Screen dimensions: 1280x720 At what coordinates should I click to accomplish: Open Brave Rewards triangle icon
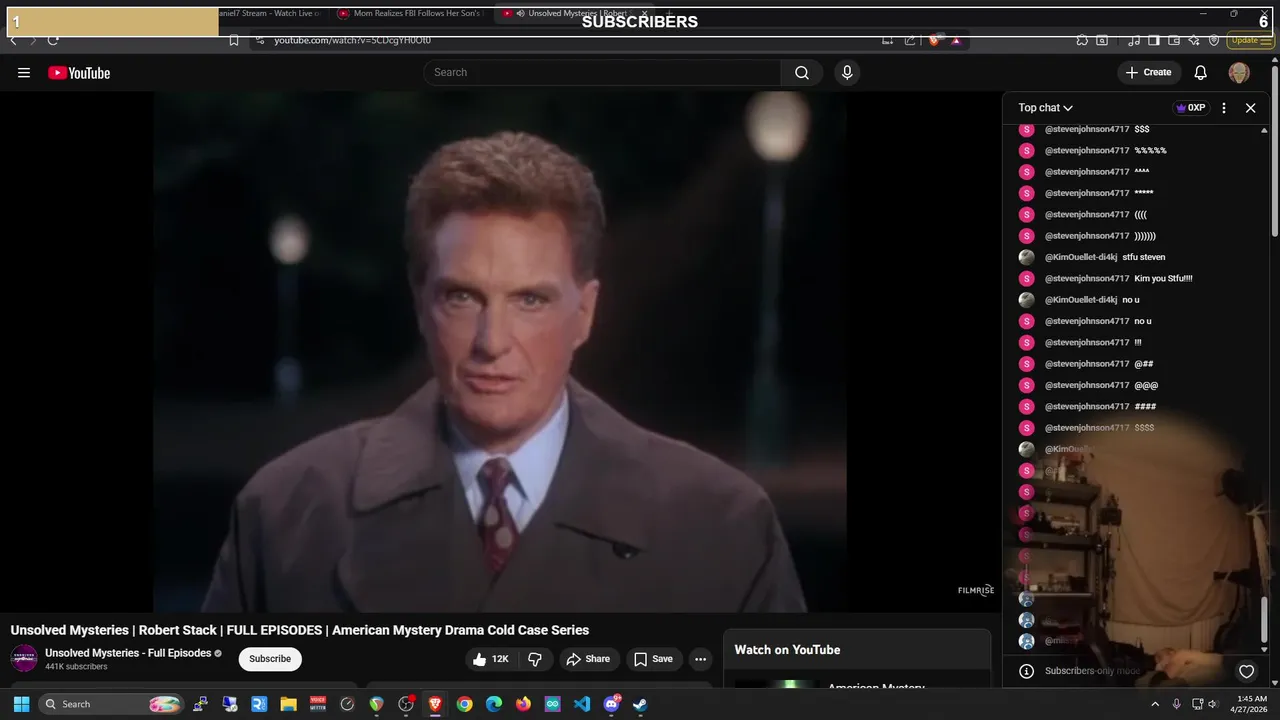(956, 41)
